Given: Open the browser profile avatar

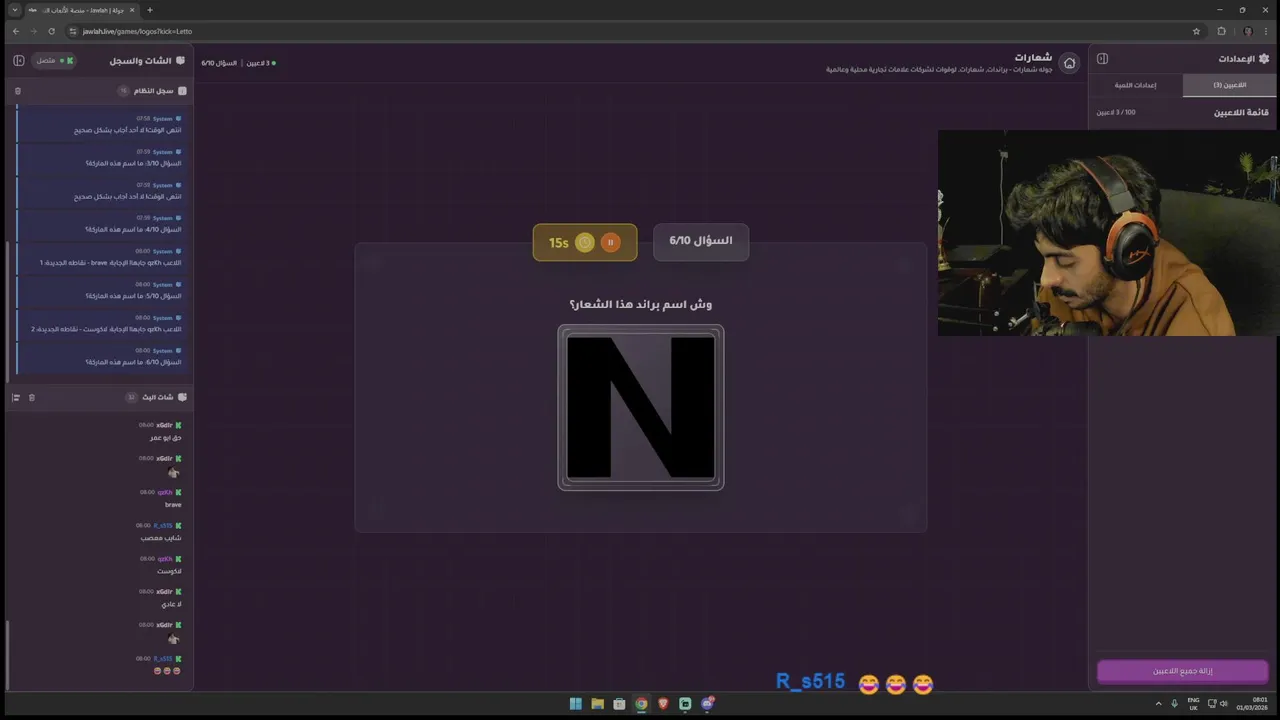Looking at the screenshot, I should (x=1247, y=31).
